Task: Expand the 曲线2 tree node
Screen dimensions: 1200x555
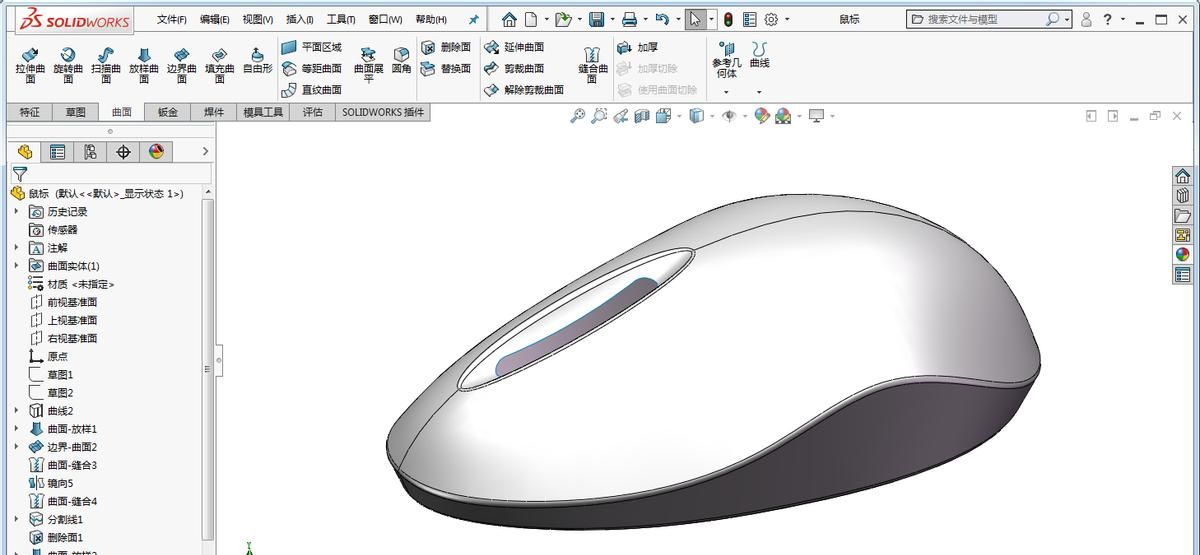Action: [x=16, y=410]
